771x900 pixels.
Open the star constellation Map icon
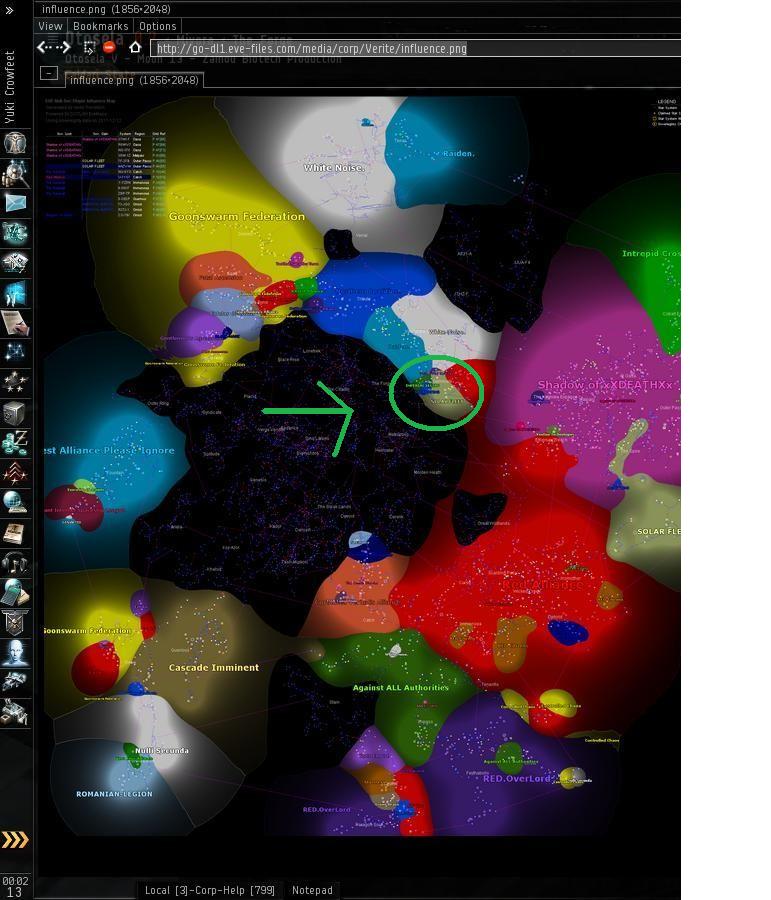click(15, 352)
